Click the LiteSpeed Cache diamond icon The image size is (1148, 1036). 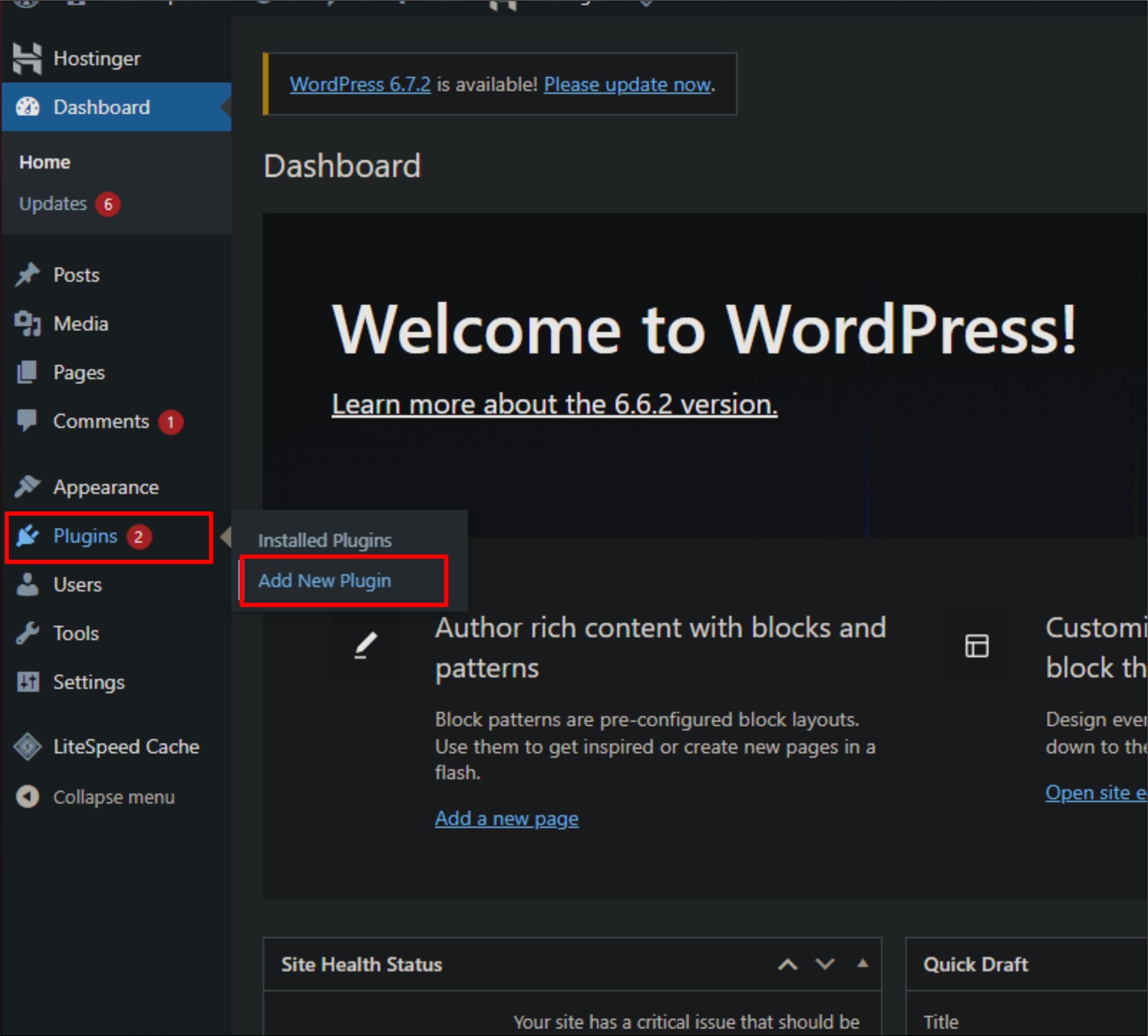27,747
